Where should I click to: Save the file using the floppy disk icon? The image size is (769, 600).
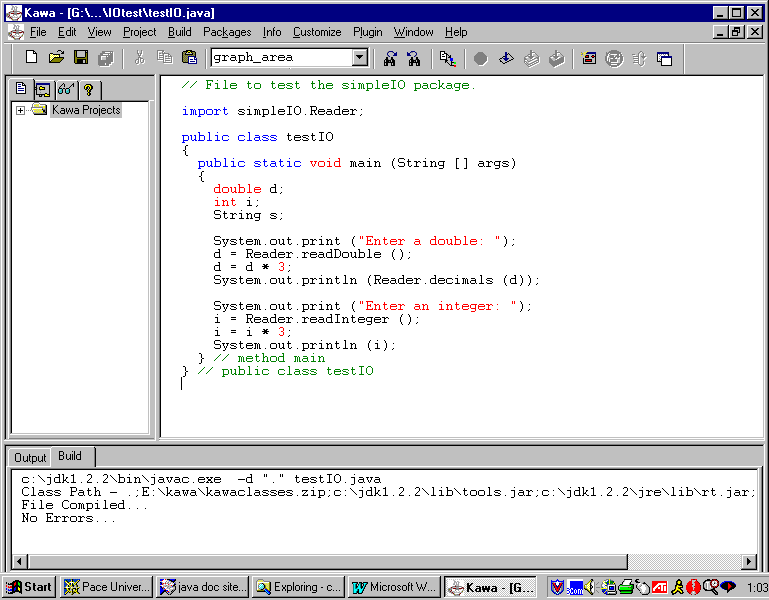(81, 57)
